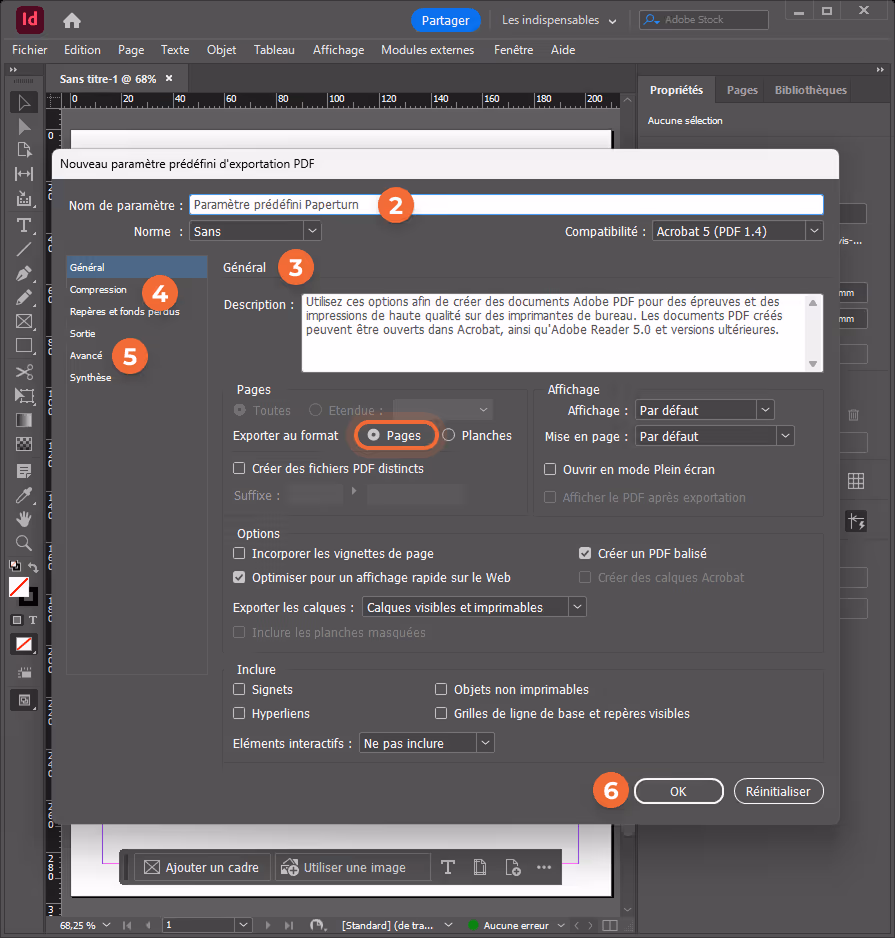Open the Objet menu
Screen dimensions: 895x938
[x=221, y=50]
